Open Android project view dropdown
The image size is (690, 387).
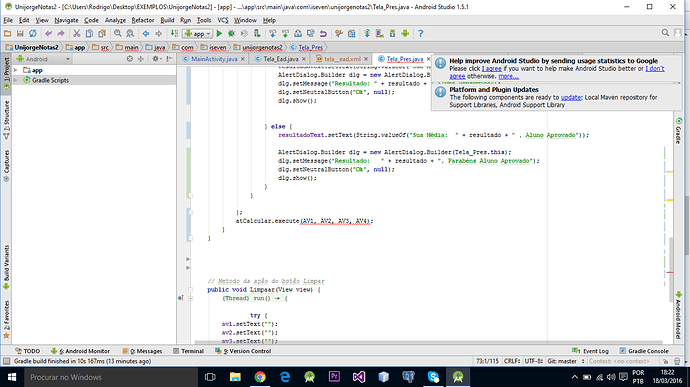pyautogui.click(x=43, y=59)
